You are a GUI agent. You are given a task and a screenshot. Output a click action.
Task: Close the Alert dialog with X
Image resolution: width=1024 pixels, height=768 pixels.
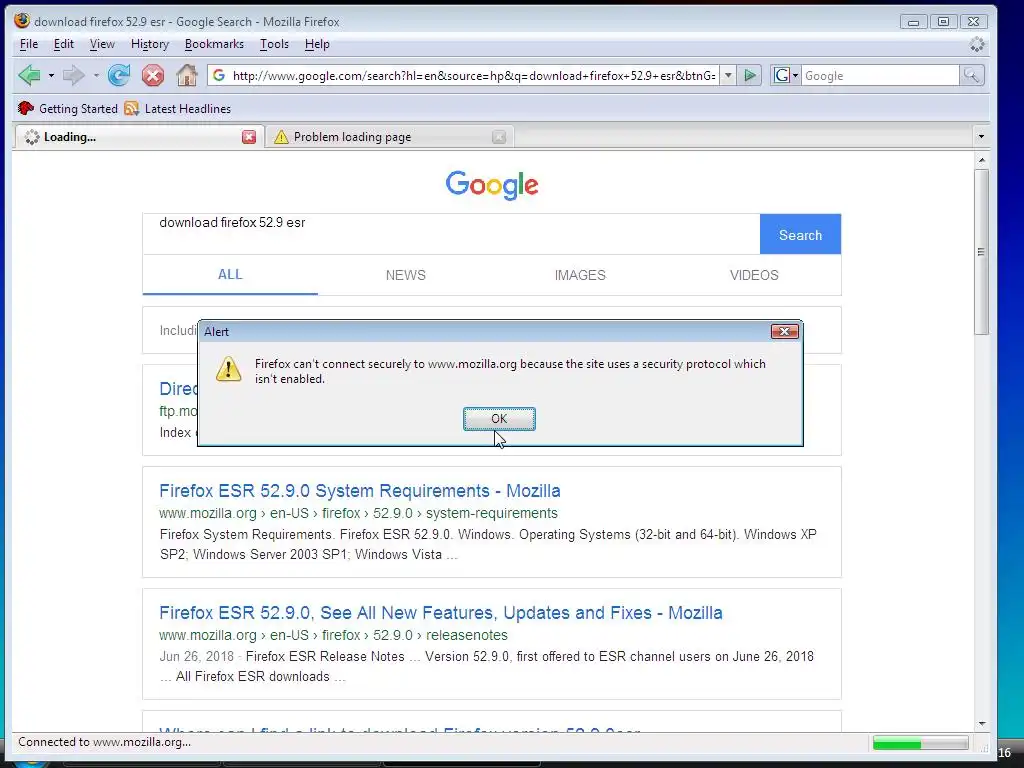[x=784, y=332]
